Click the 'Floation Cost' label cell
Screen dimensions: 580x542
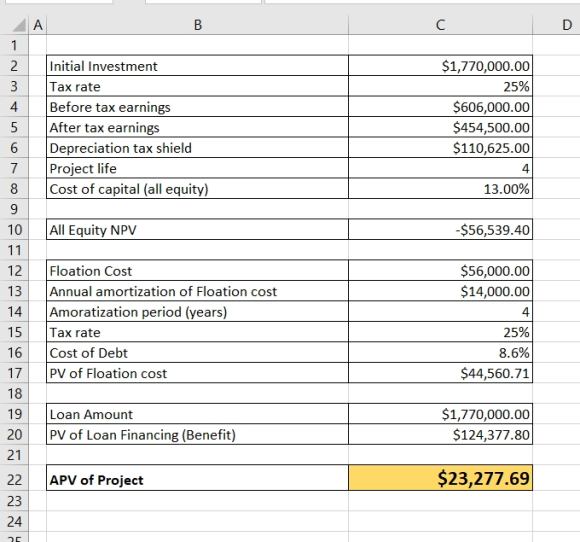click(198, 271)
